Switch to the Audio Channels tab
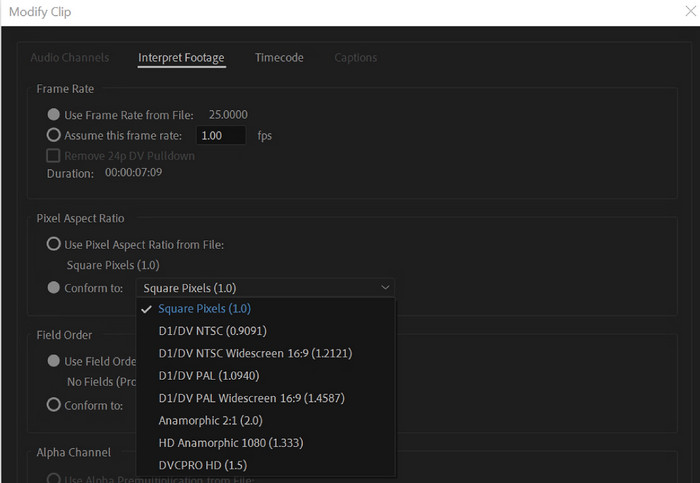700x483 pixels. tap(69, 58)
